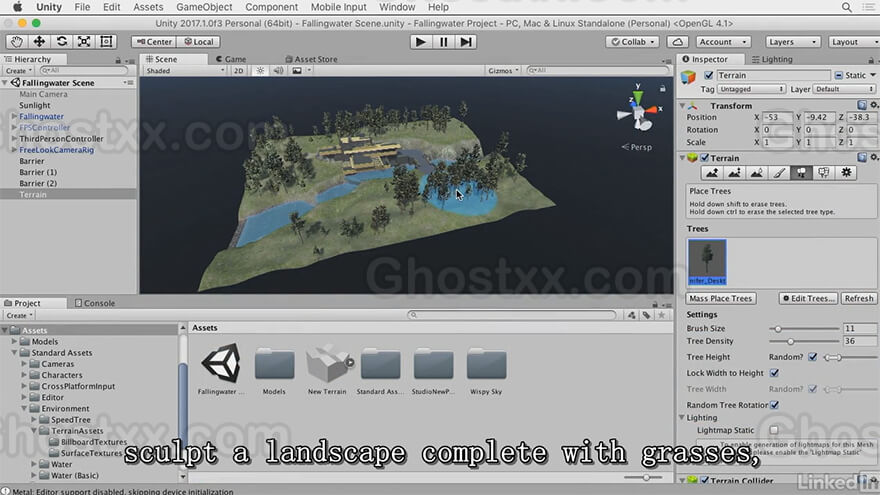The width and height of the screenshot is (880, 495).
Task: Open the Apple menu
Action: 17,7
